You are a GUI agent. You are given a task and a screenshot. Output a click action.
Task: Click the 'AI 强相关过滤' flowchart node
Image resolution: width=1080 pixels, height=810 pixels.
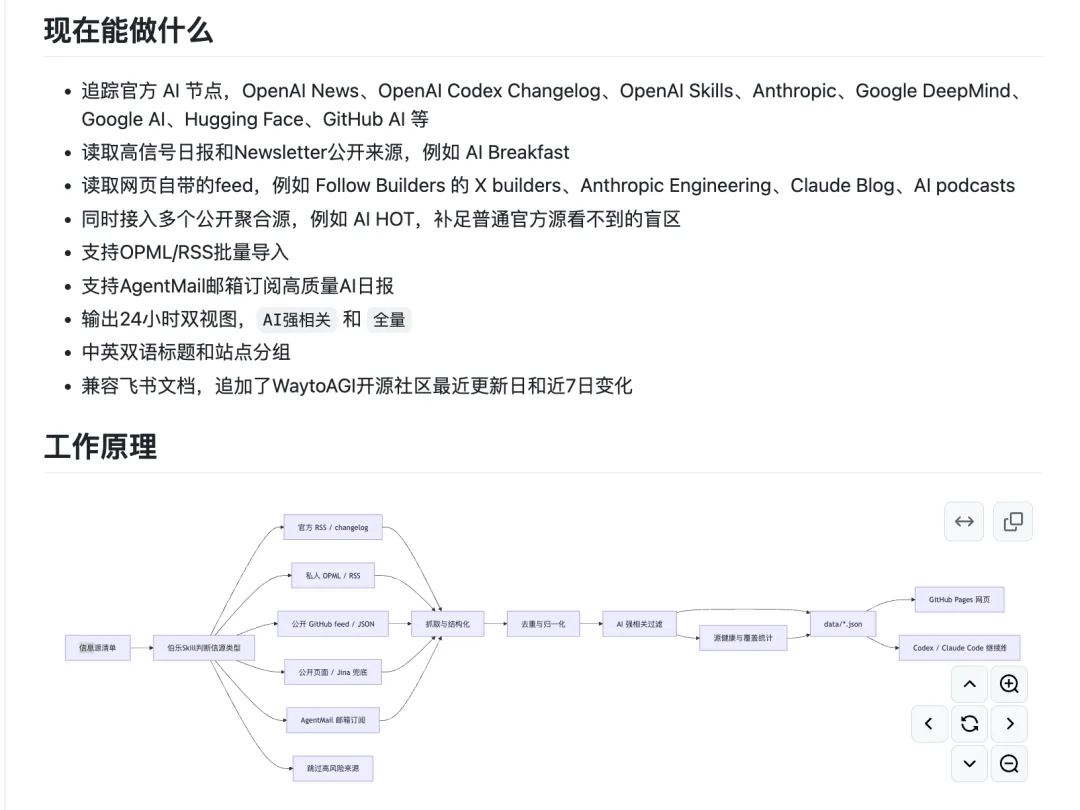pyautogui.click(x=639, y=624)
